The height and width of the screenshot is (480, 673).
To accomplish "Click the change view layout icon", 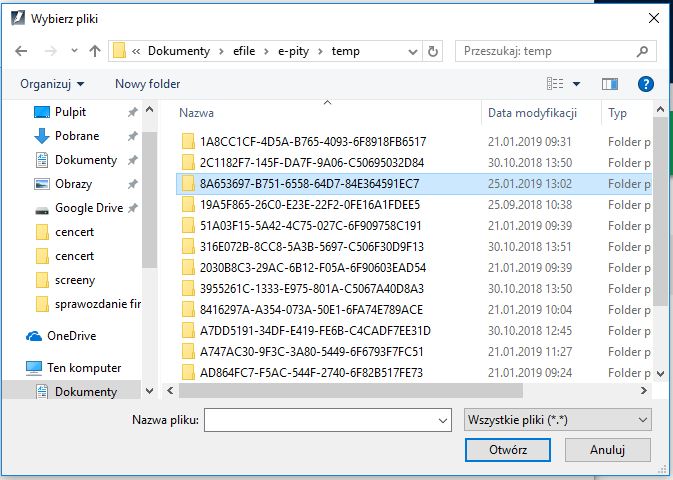I will 555,84.
